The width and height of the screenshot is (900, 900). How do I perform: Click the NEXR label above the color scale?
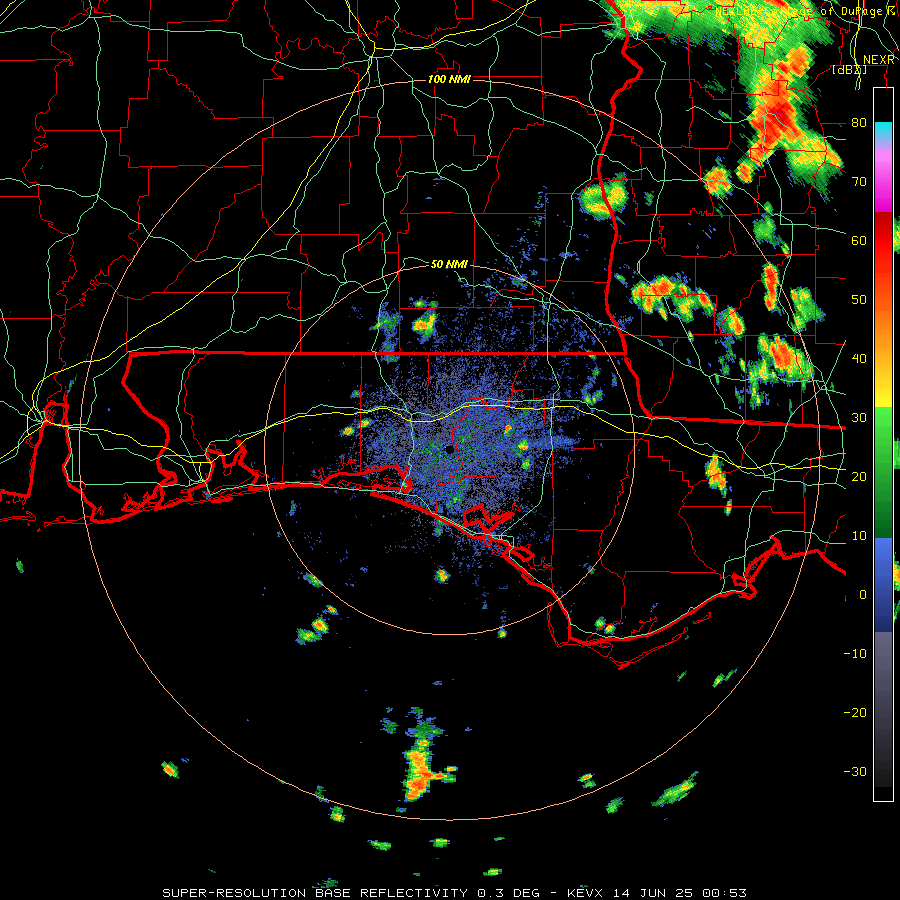tap(879, 60)
